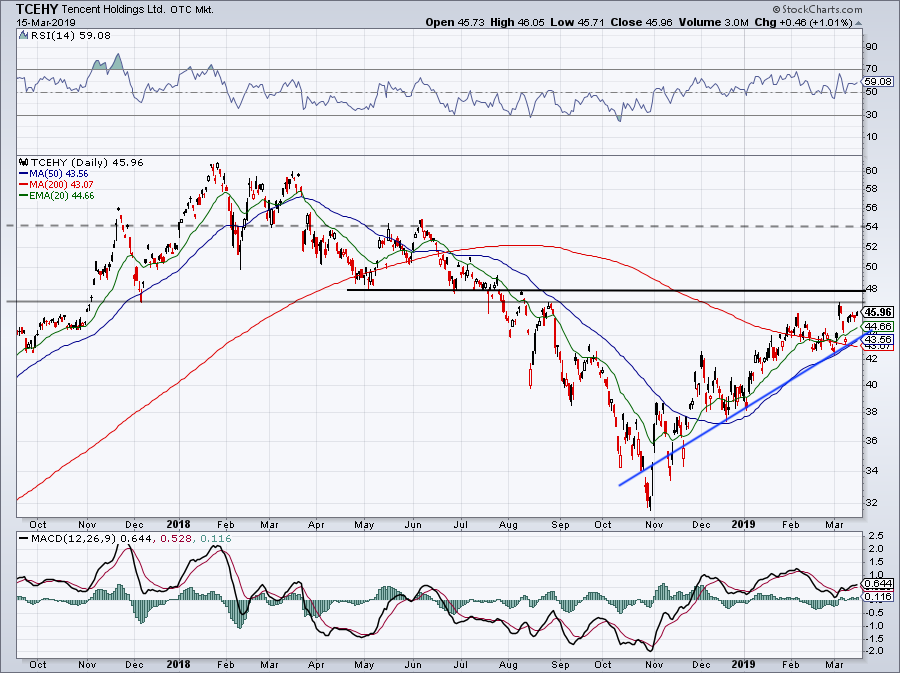
Task: Click the 90 level on the RSI axis
Action: click(x=871, y=46)
